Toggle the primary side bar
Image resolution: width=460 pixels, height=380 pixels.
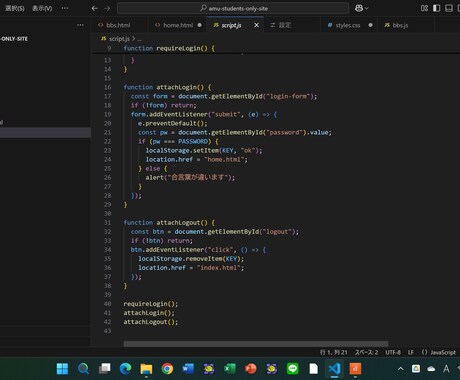coord(437,8)
